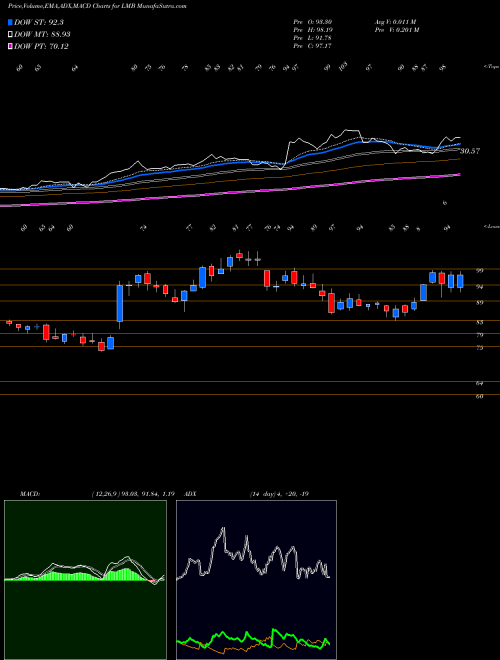
Task: Click the 64 price level axis label
Action: pyautogui.click(x=479, y=384)
